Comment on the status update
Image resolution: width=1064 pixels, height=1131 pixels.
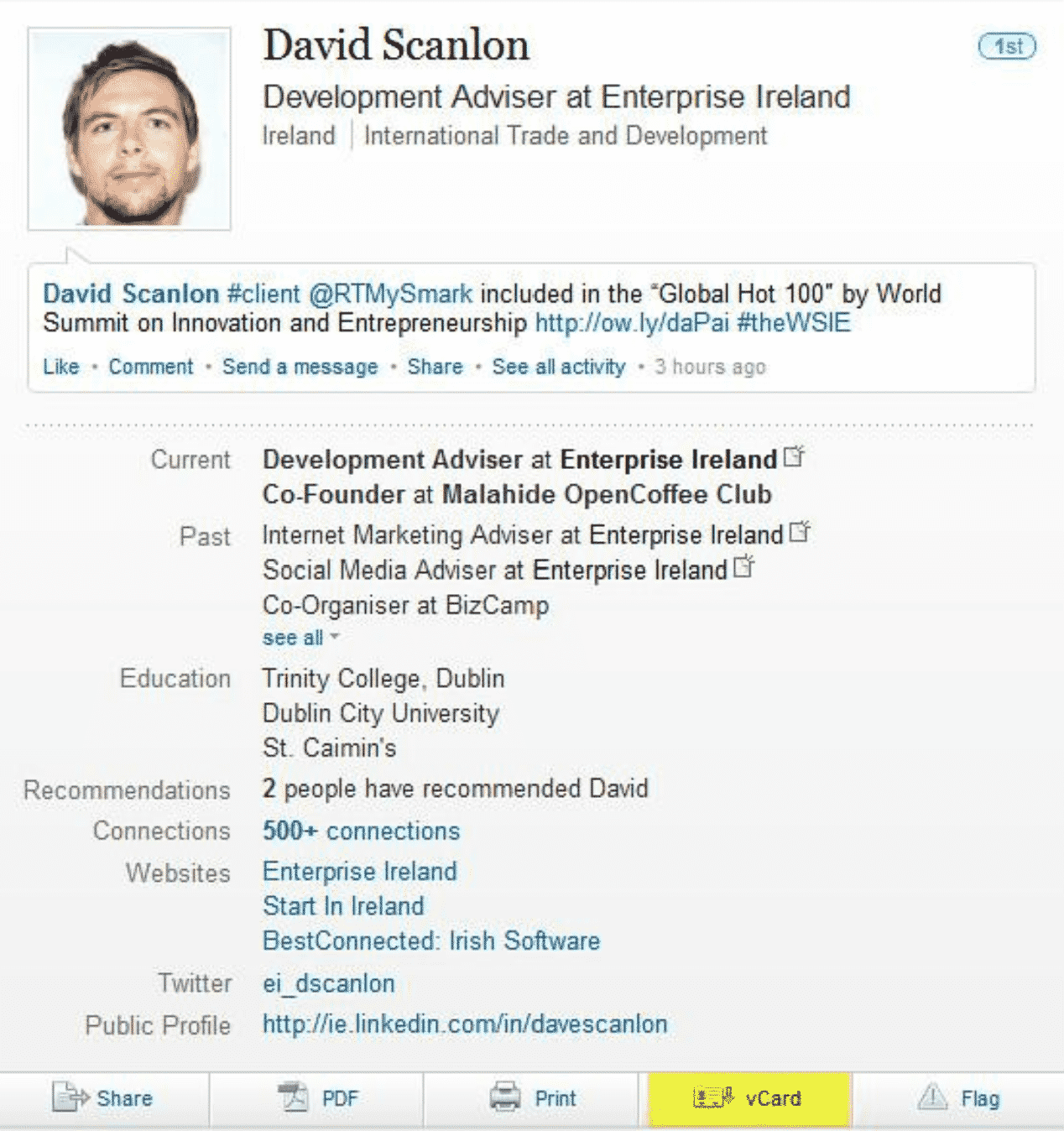coord(151,367)
